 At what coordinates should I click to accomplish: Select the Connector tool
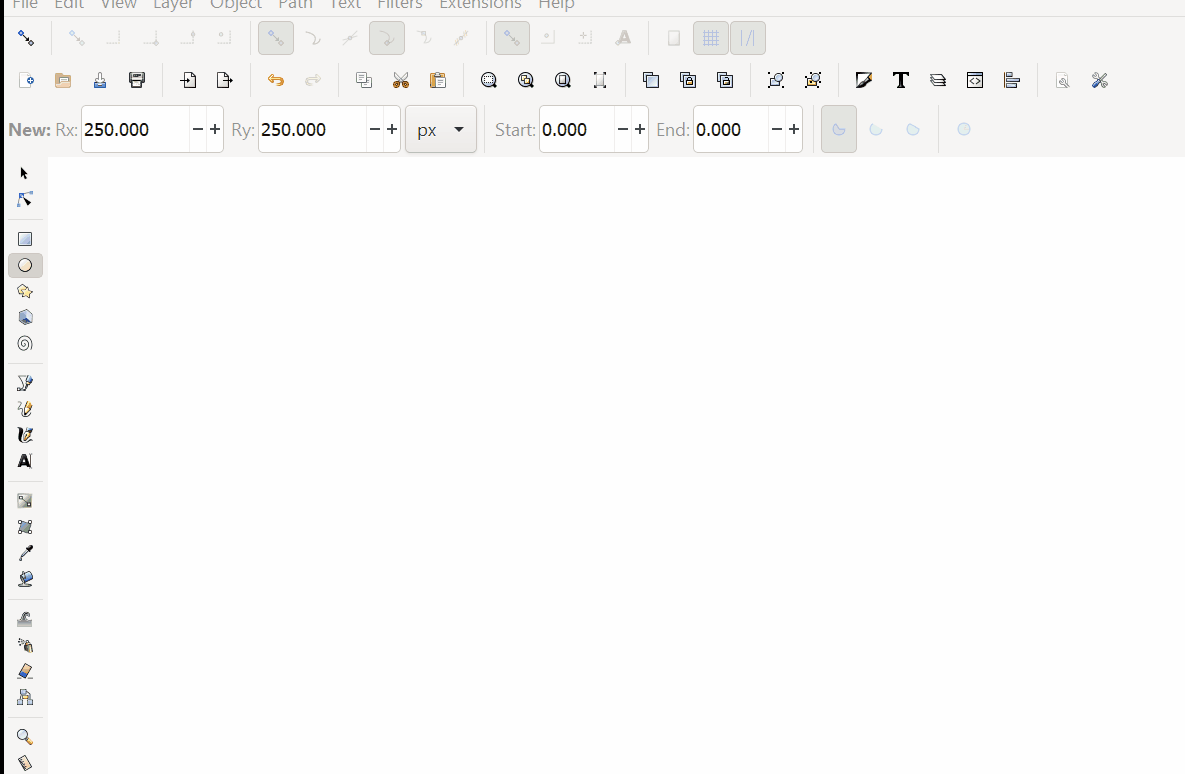[25, 697]
